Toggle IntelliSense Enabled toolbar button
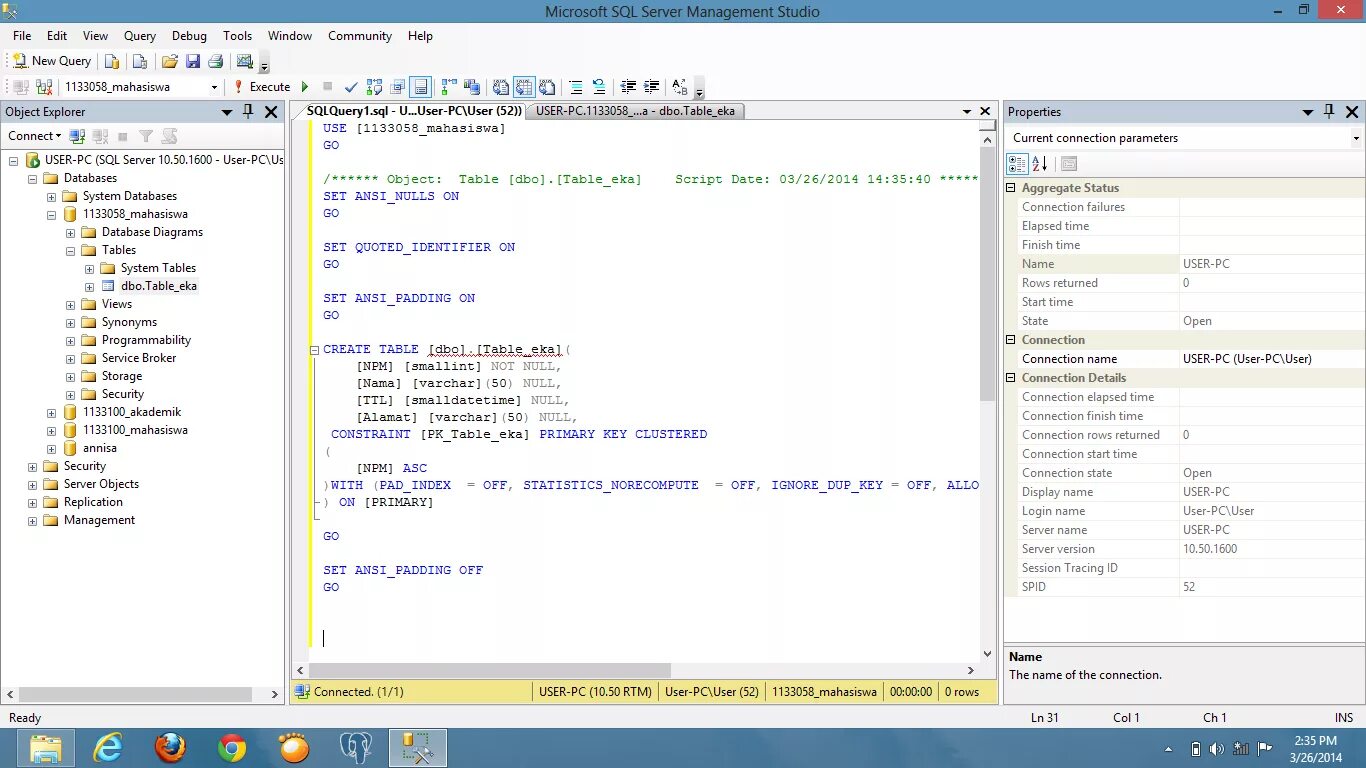The height and width of the screenshot is (768, 1366). [421, 87]
